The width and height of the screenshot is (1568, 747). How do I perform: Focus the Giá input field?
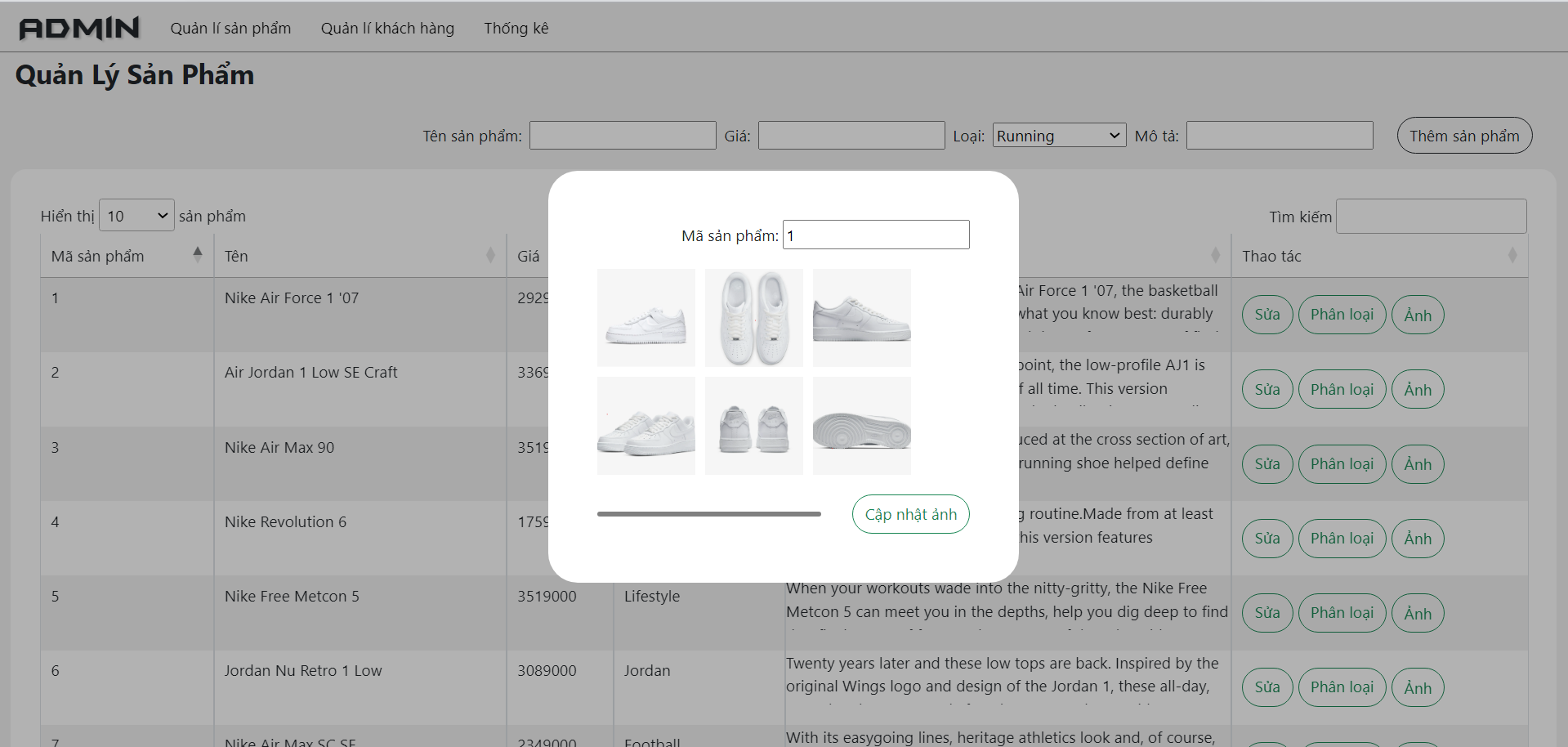(x=851, y=136)
